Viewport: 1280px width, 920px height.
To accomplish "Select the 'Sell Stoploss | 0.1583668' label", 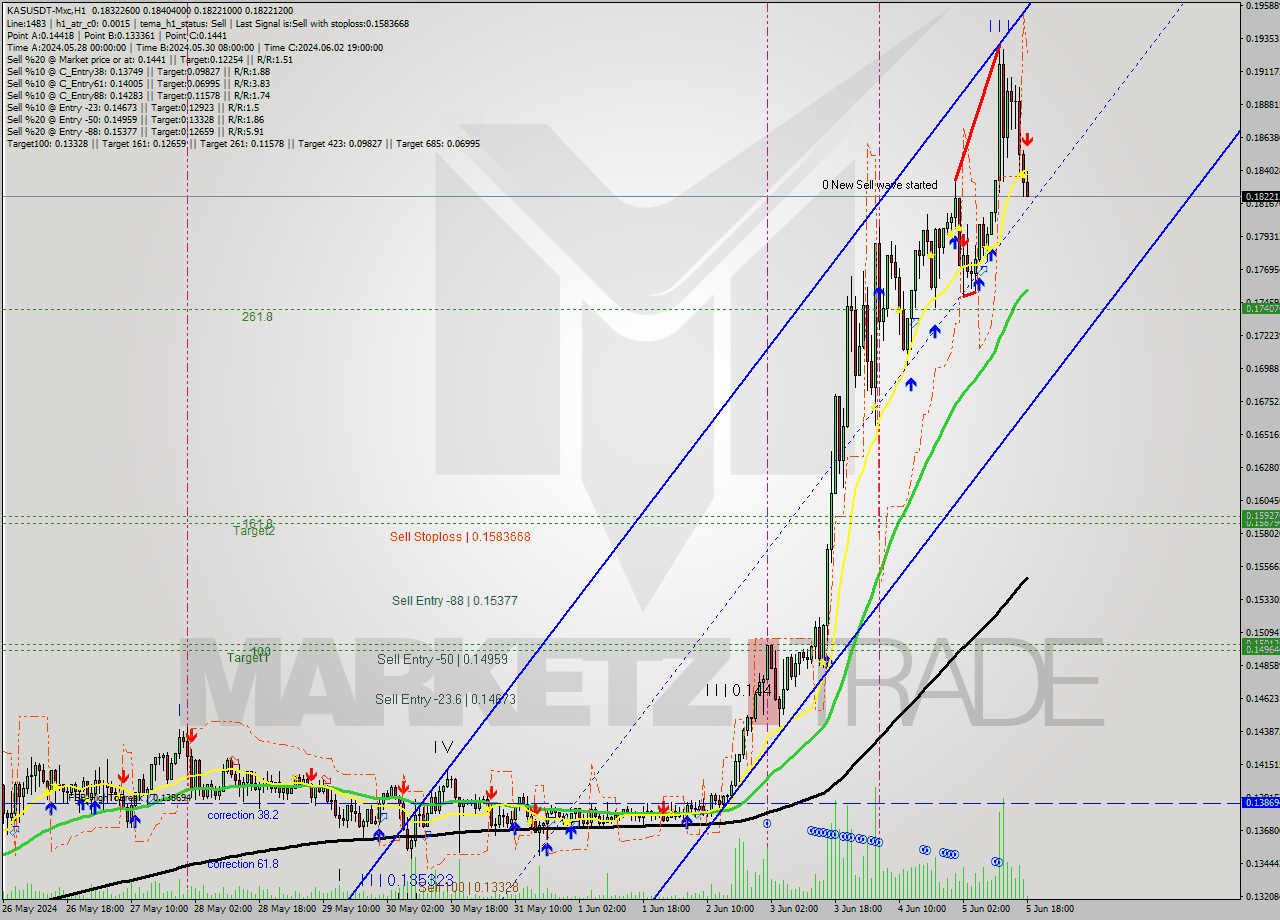I will click(460, 537).
